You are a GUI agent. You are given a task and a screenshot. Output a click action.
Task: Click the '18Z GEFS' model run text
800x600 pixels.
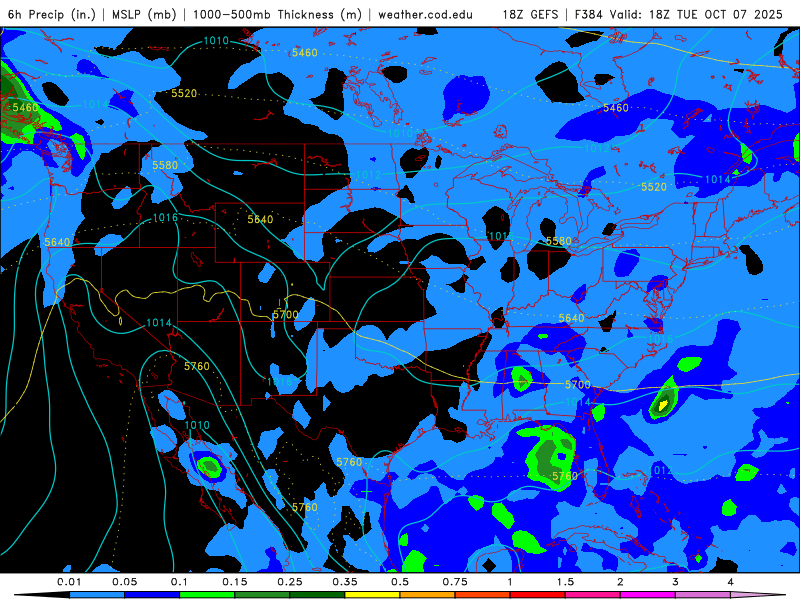(530, 14)
